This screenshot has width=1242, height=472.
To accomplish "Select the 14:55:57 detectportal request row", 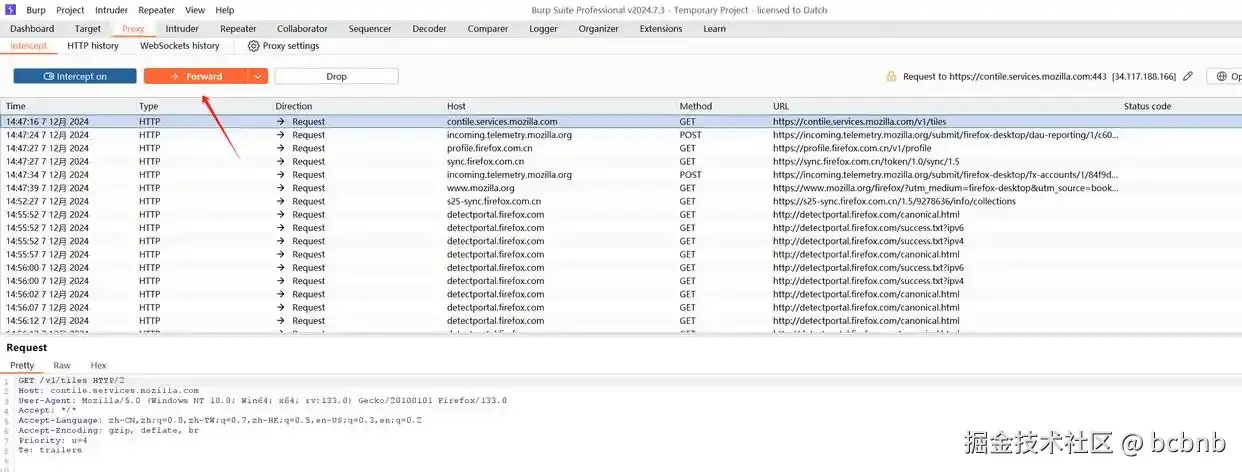I will coord(621,254).
